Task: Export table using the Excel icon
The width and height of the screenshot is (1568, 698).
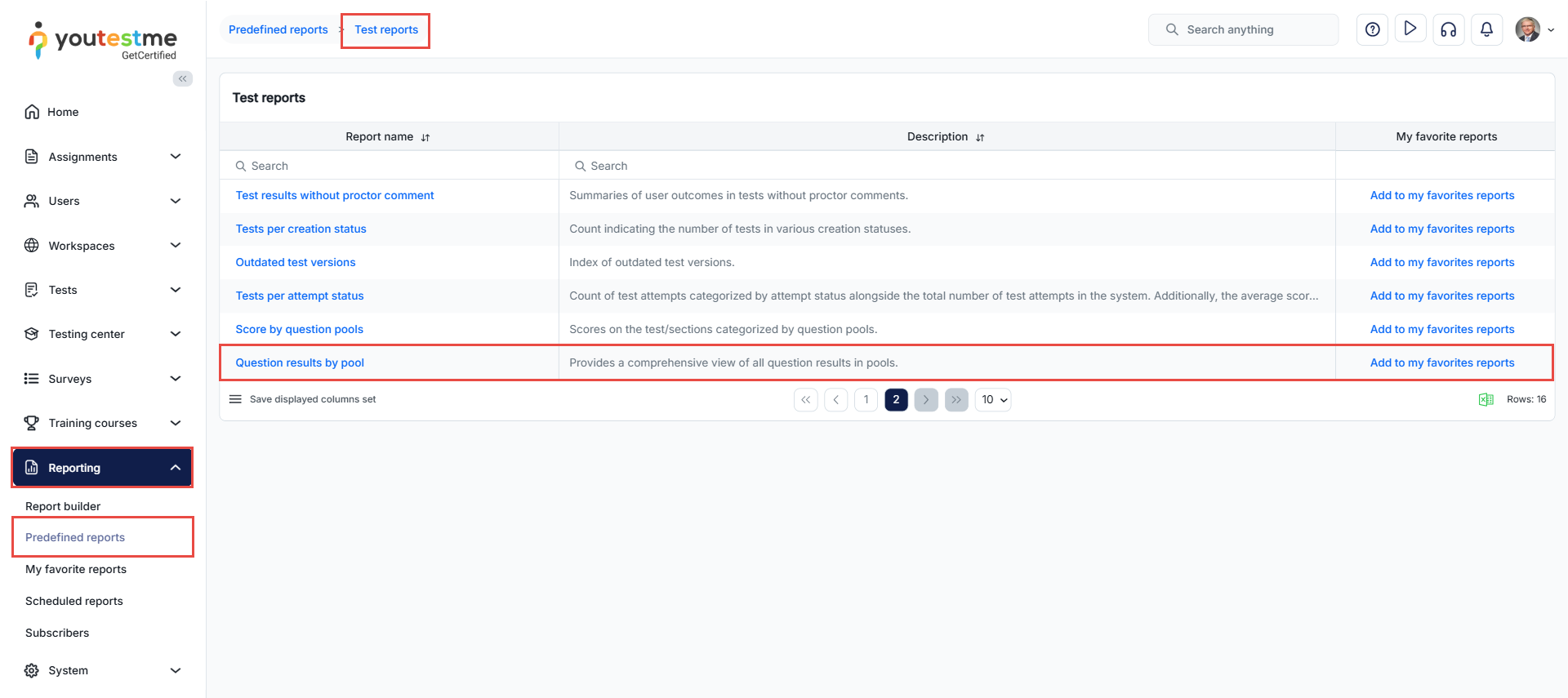Action: (x=1486, y=399)
